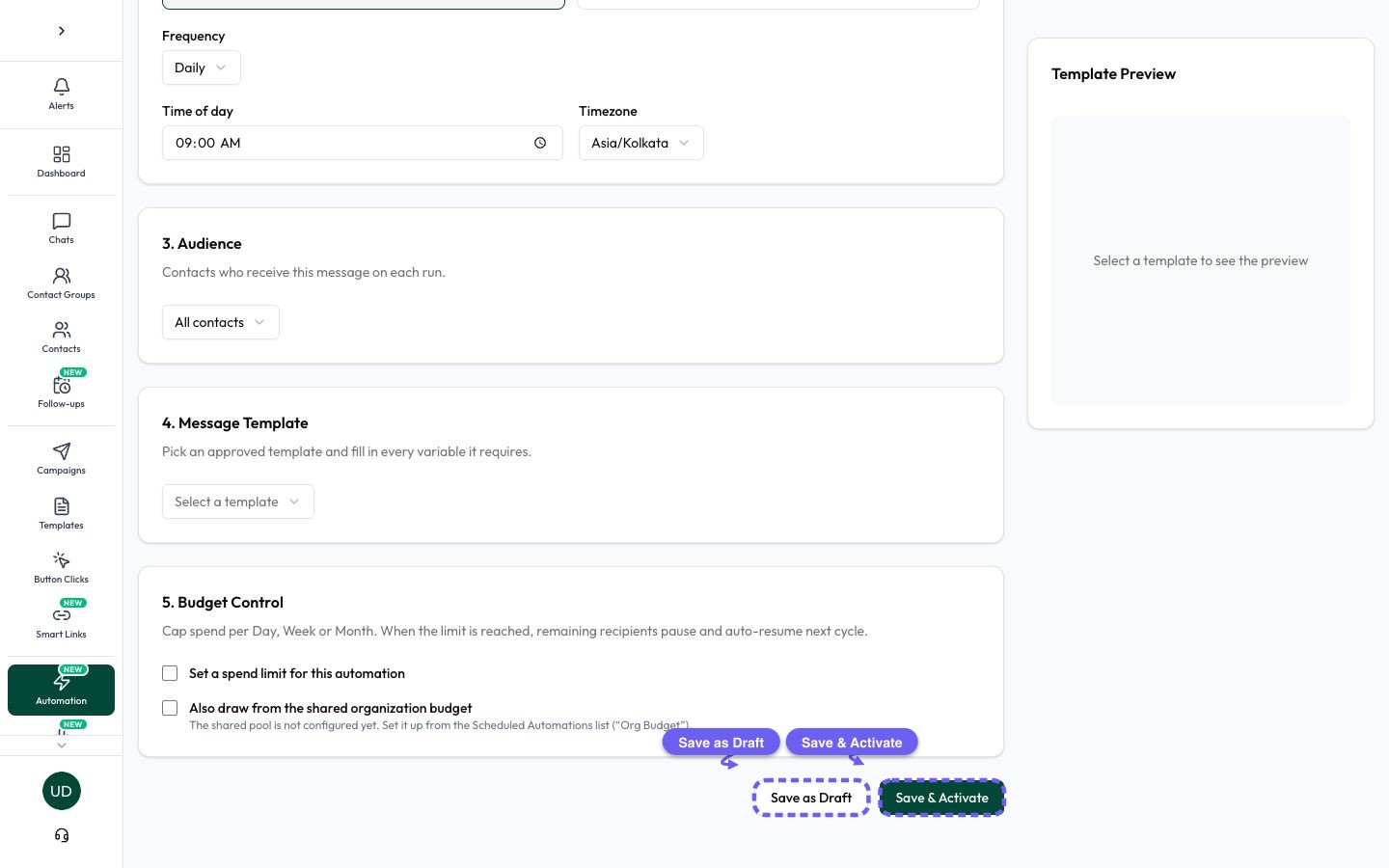This screenshot has width=1389, height=868.
Task: Open Contact Groups in sidebar
Action: coord(61,284)
